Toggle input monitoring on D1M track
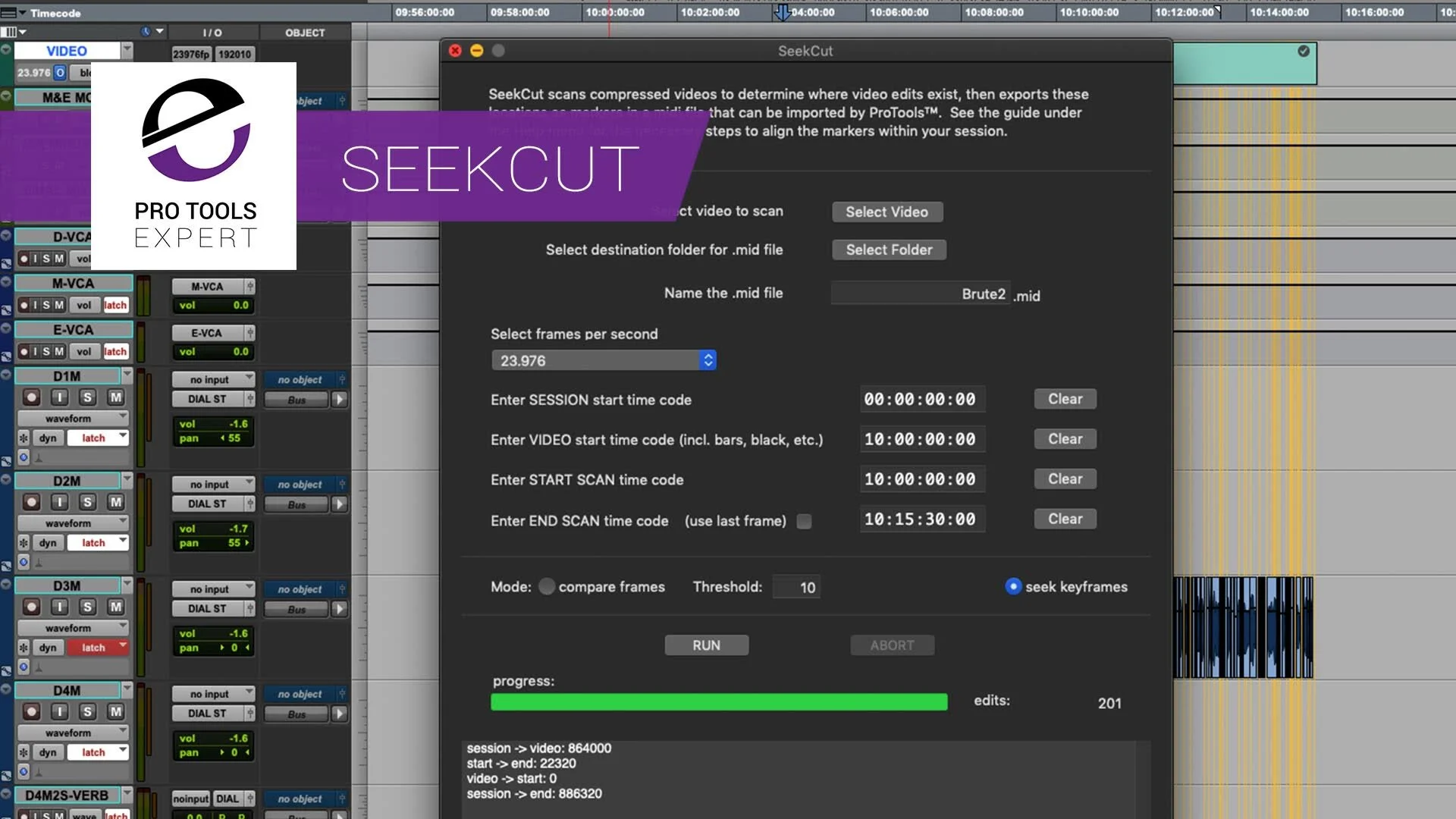 pyautogui.click(x=60, y=397)
